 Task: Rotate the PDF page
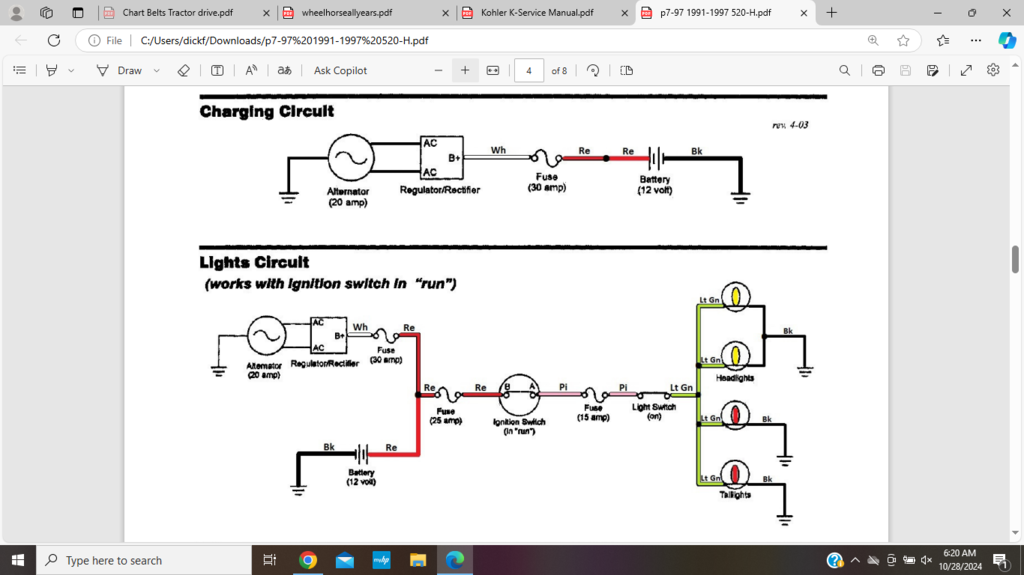[x=593, y=70]
